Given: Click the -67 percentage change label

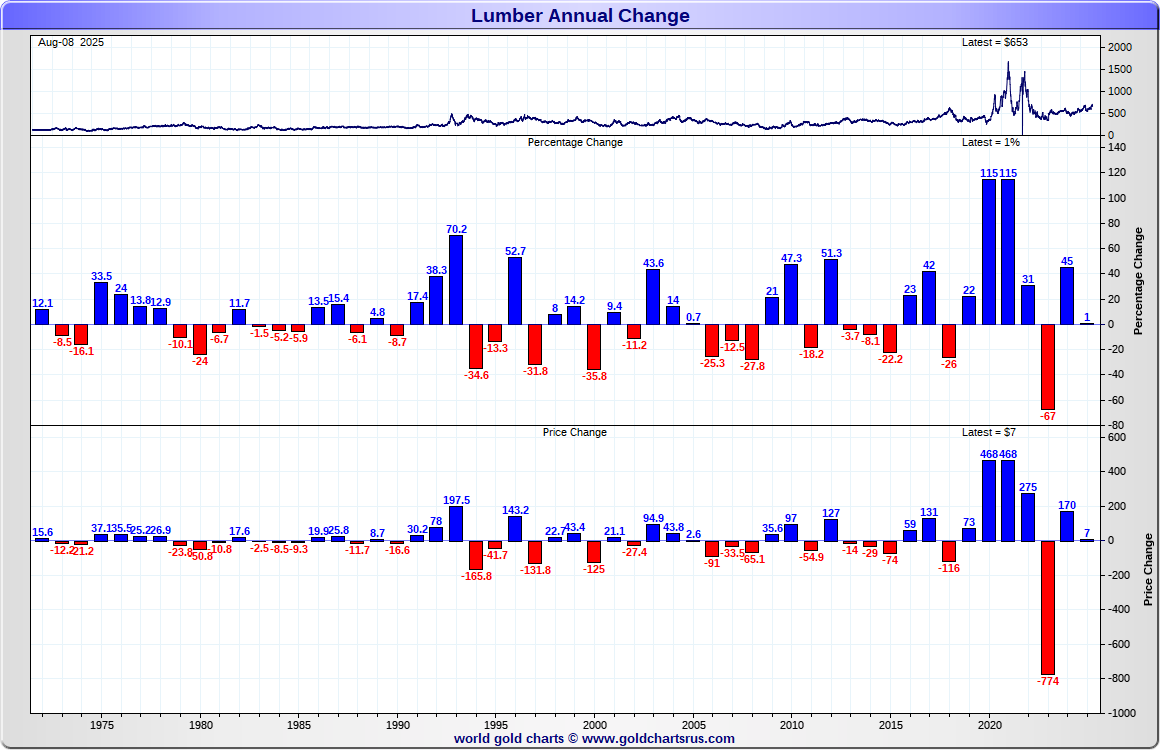Looking at the screenshot, I should (x=1048, y=416).
